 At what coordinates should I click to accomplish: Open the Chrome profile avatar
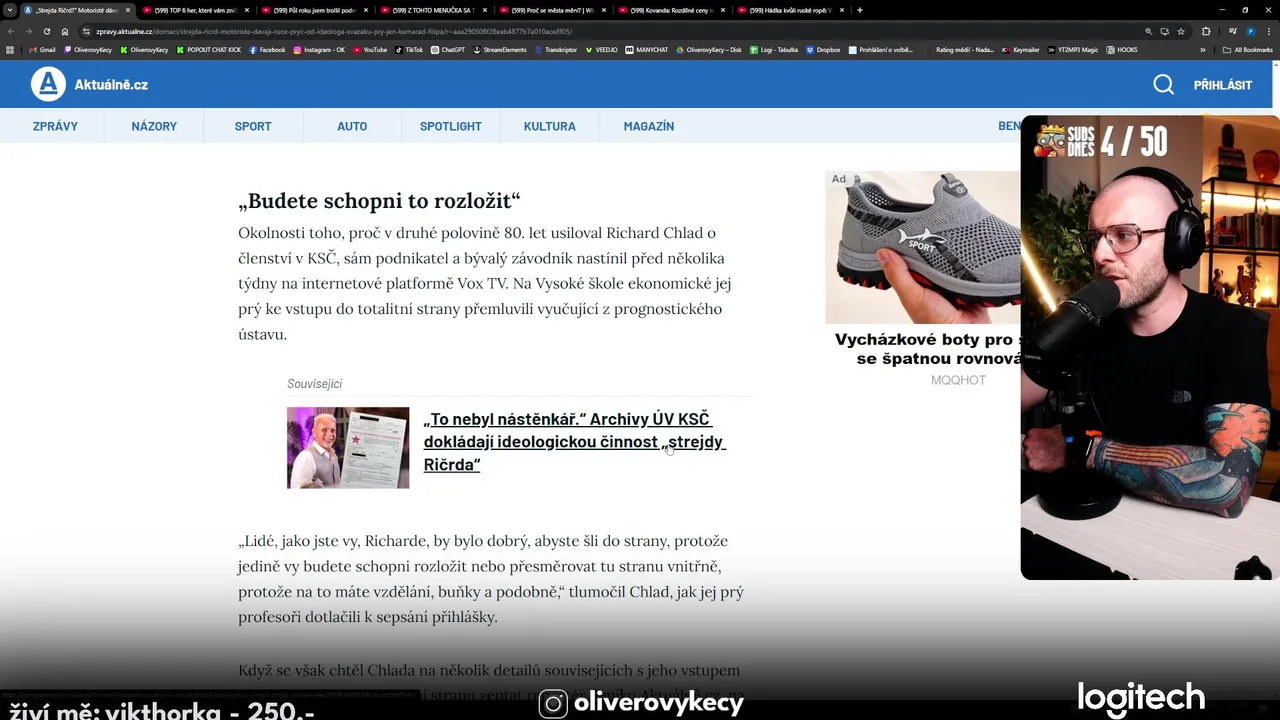[1250, 31]
